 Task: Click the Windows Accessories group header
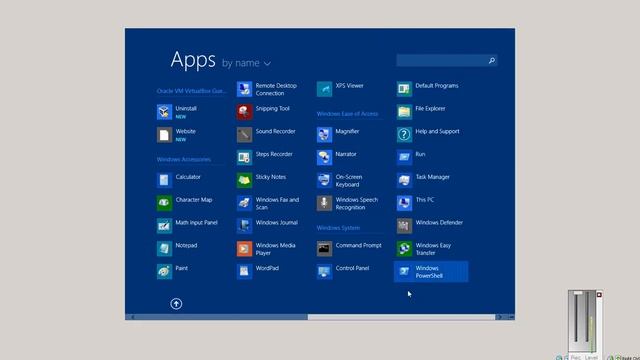(184, 160)
